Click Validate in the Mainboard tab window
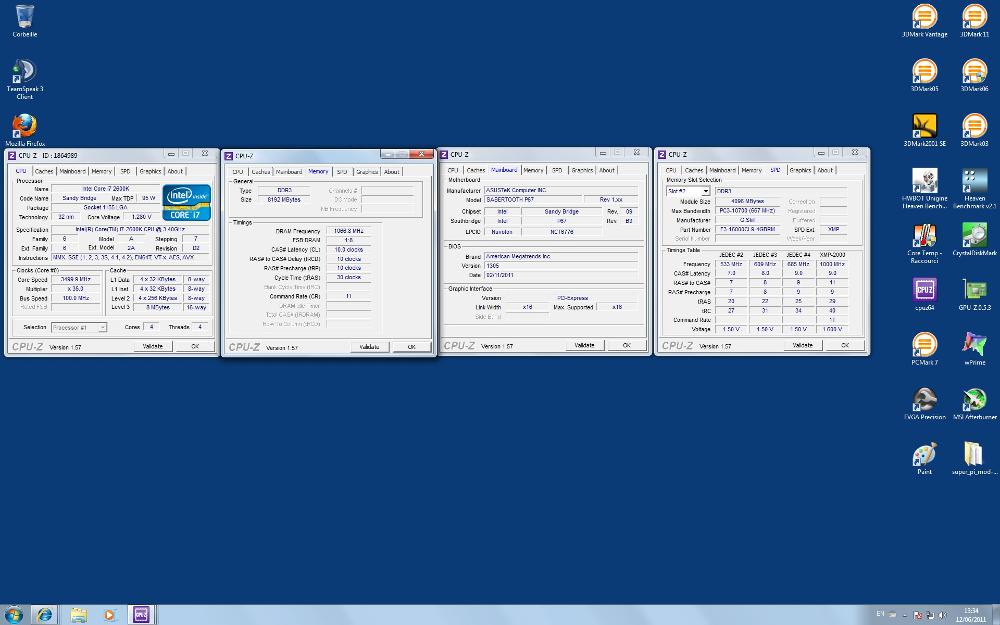Image resolution: width=1000 pixels, height=625 pixels. [x=584, y=345]
